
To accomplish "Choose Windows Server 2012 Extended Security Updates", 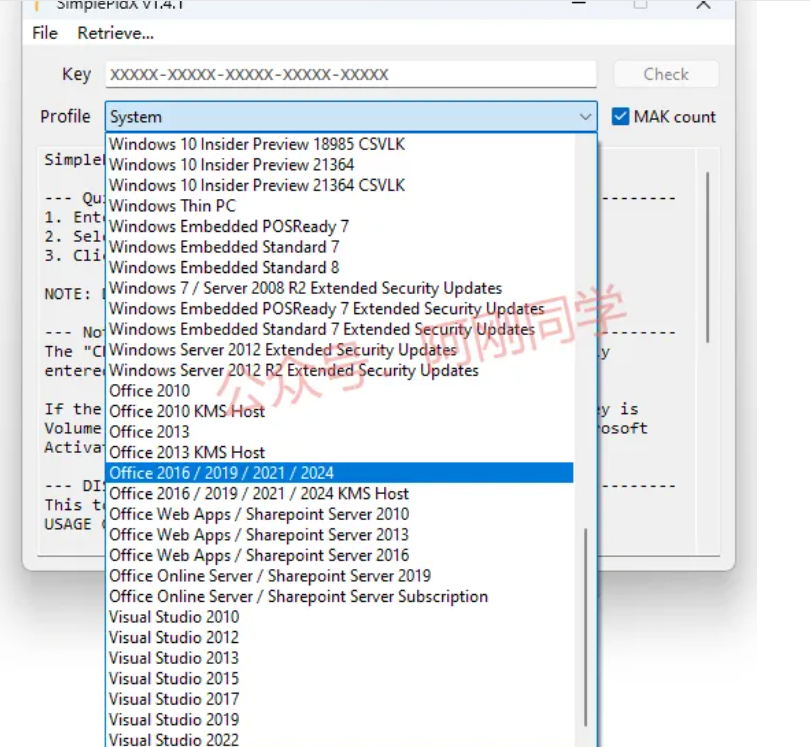I will click(340, 350).
